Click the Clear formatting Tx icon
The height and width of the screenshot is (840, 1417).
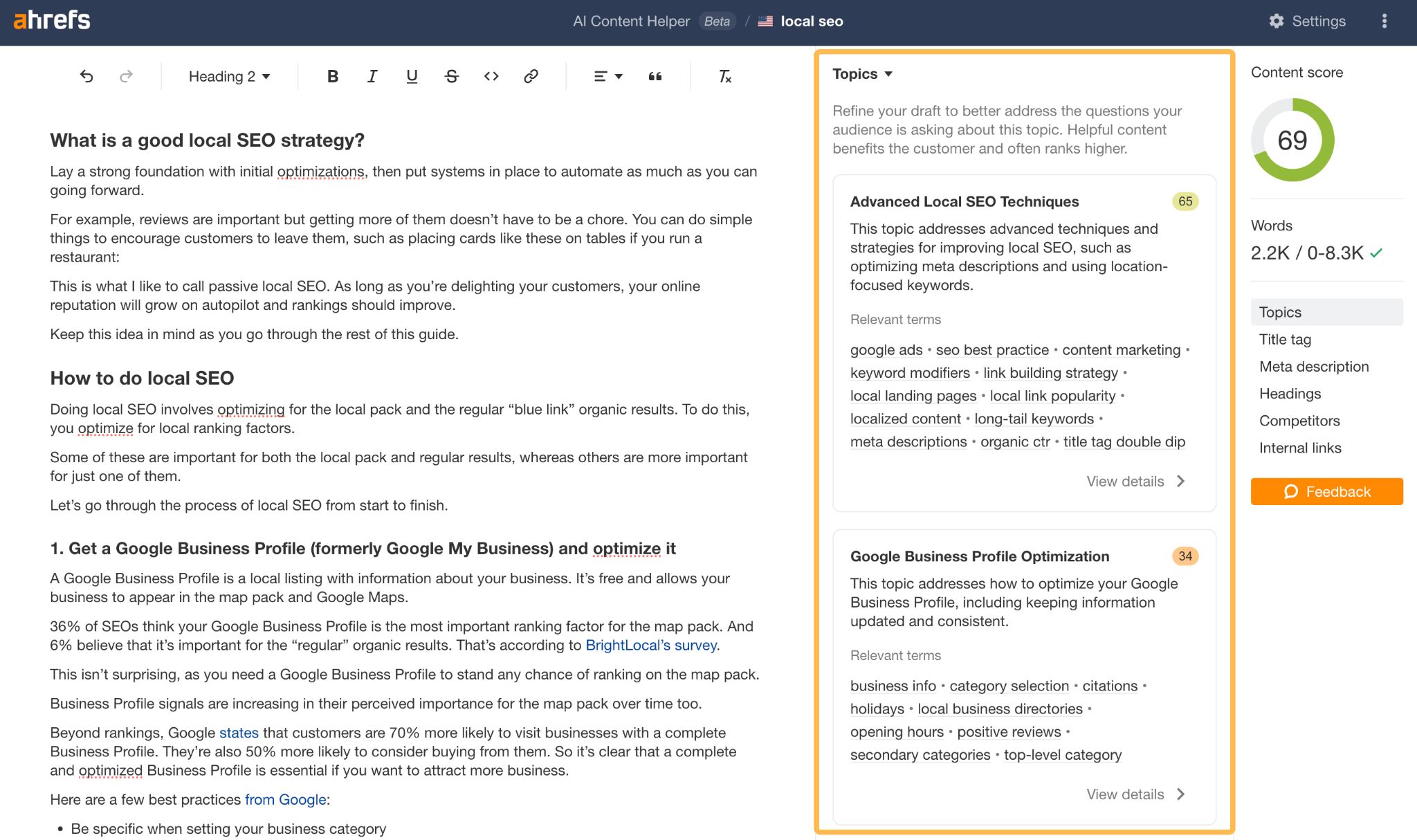726,76
